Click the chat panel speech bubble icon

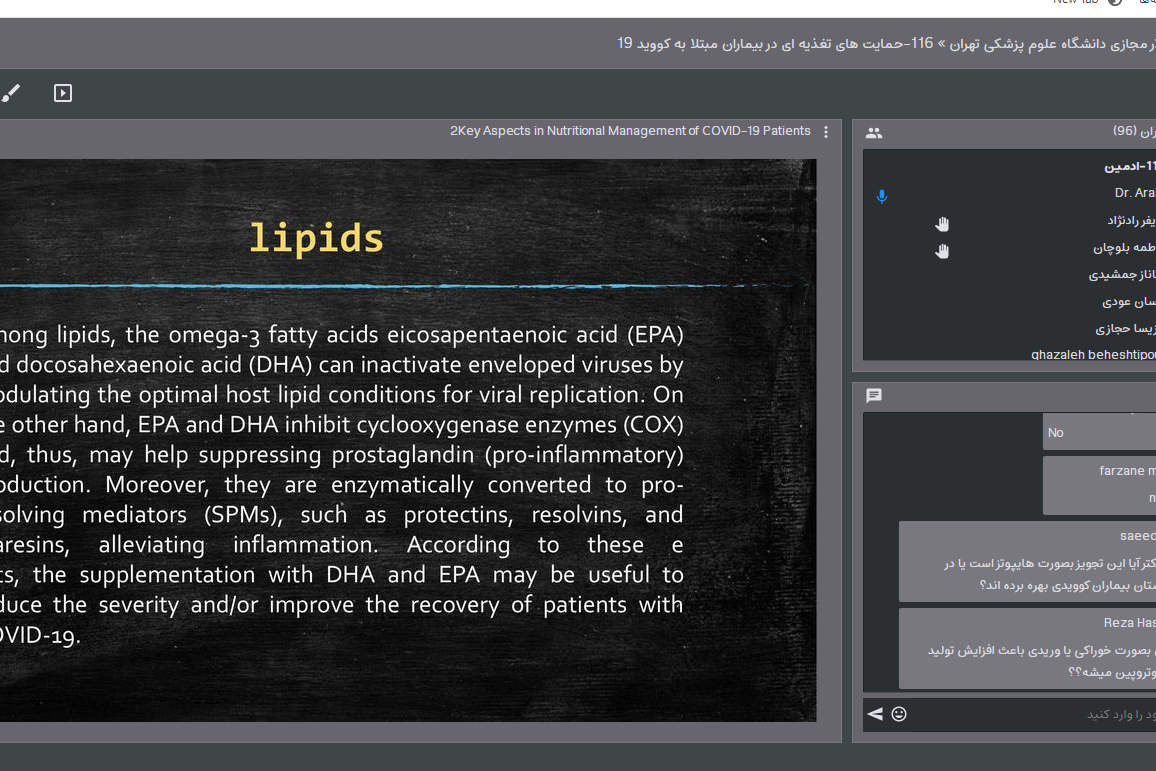(874, 396)
